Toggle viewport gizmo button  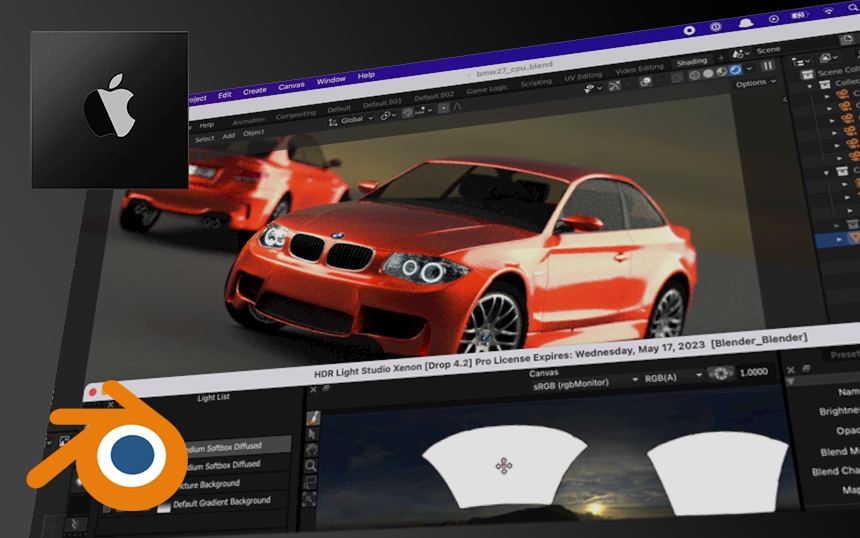pos(614,86)
